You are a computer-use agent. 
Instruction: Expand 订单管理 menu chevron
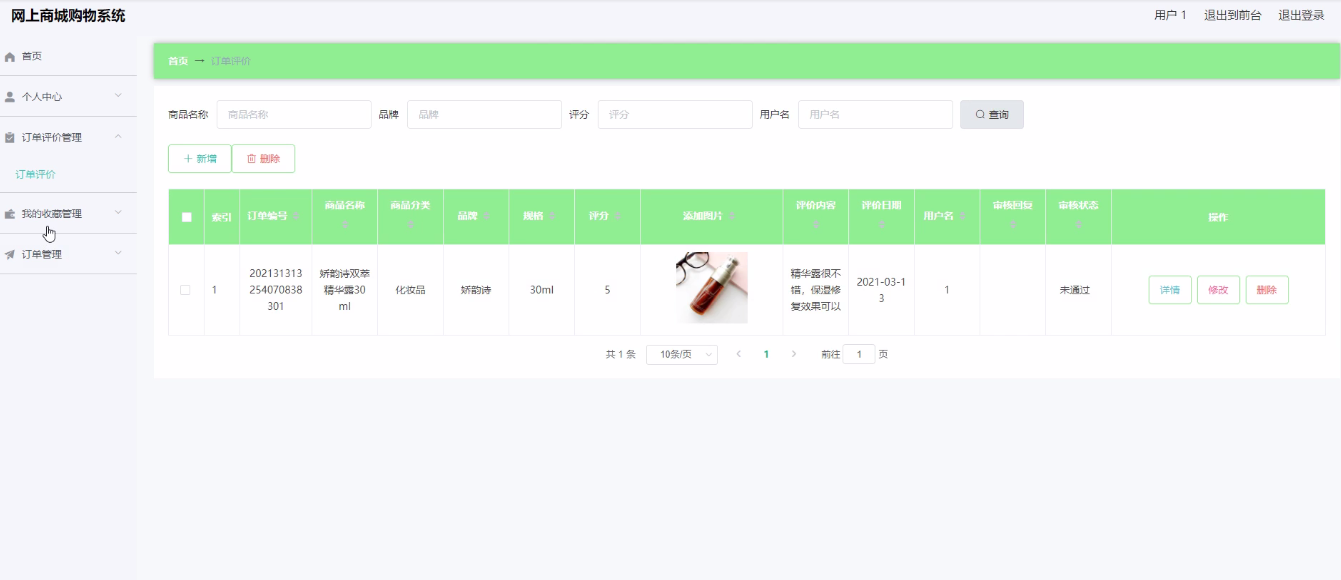pyautogui.click(x=118, y=254)
